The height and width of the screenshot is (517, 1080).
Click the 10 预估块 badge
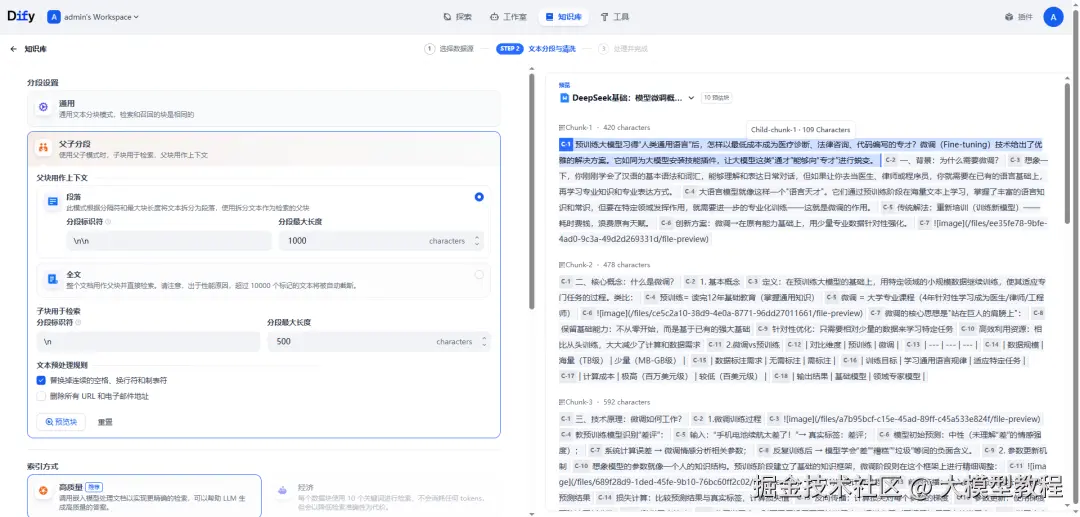click(x=717, y=98)
